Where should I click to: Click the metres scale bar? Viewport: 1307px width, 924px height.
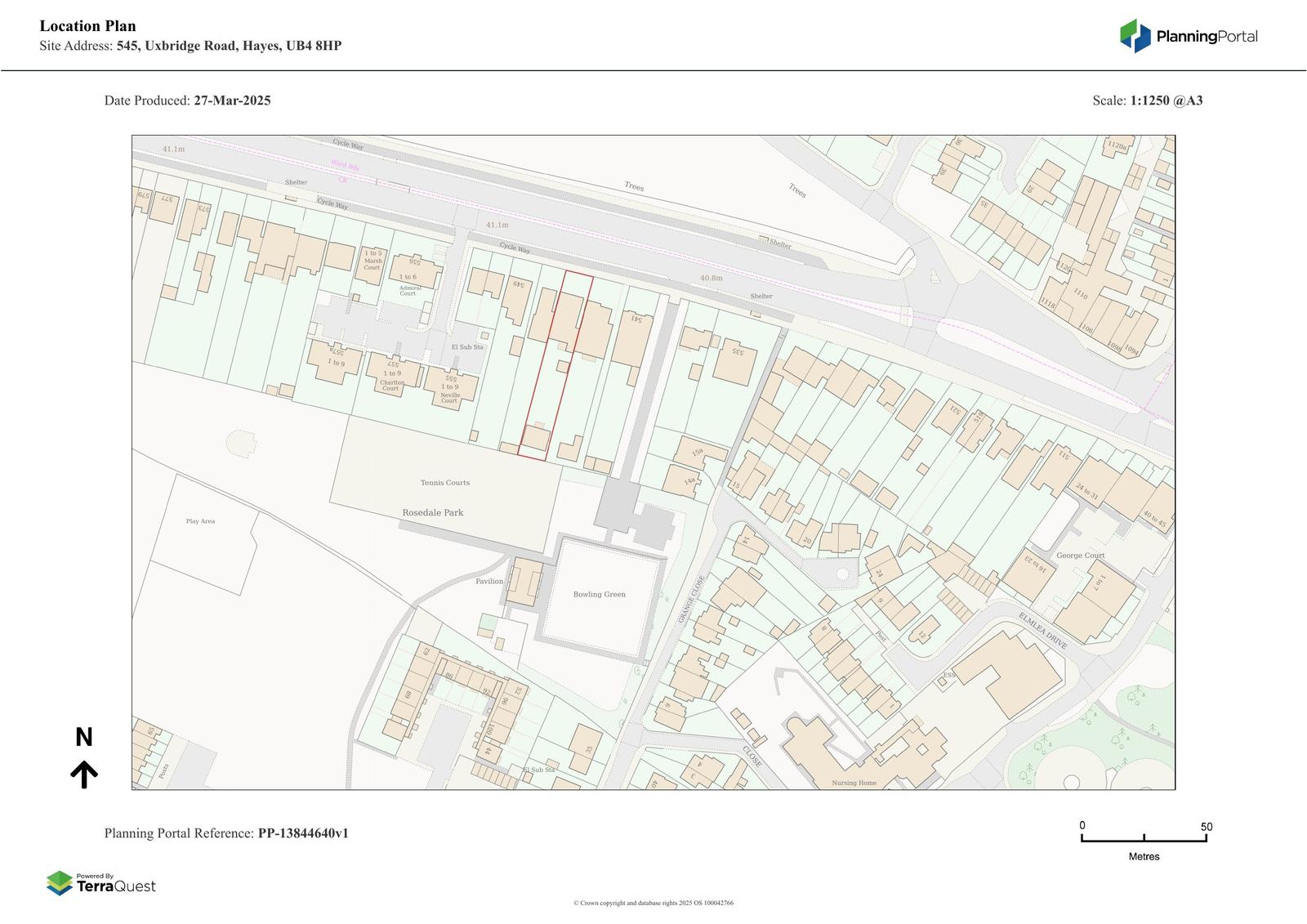tap(1144, 838)
